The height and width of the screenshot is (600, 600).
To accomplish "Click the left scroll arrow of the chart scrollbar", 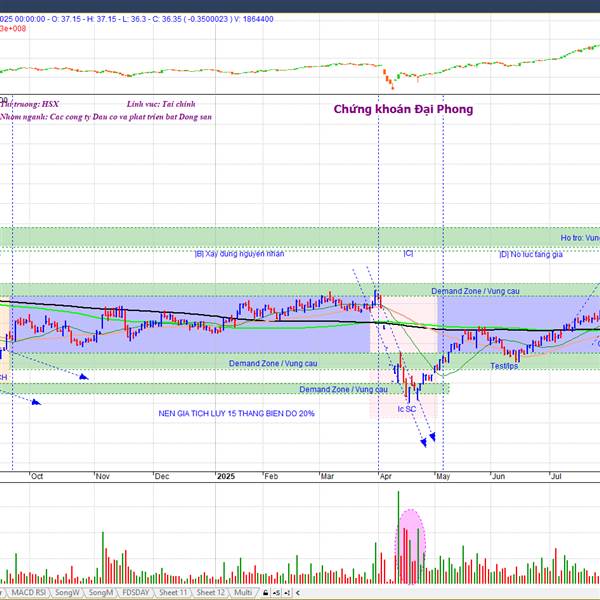I will [298, 593].
